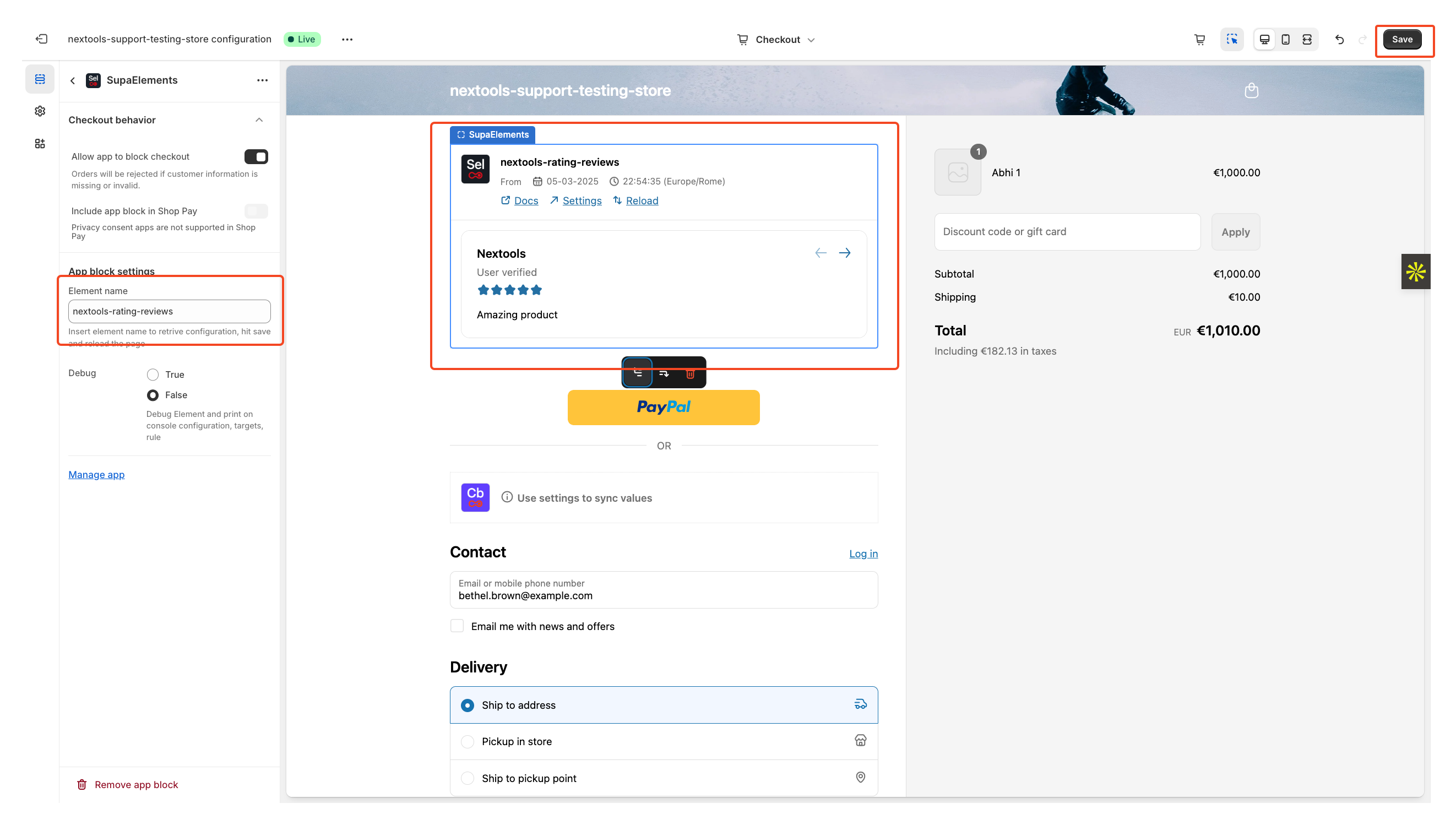Show next review with right arrow
The height and width of the screenshot is (825, 1456).
[845, 253]
